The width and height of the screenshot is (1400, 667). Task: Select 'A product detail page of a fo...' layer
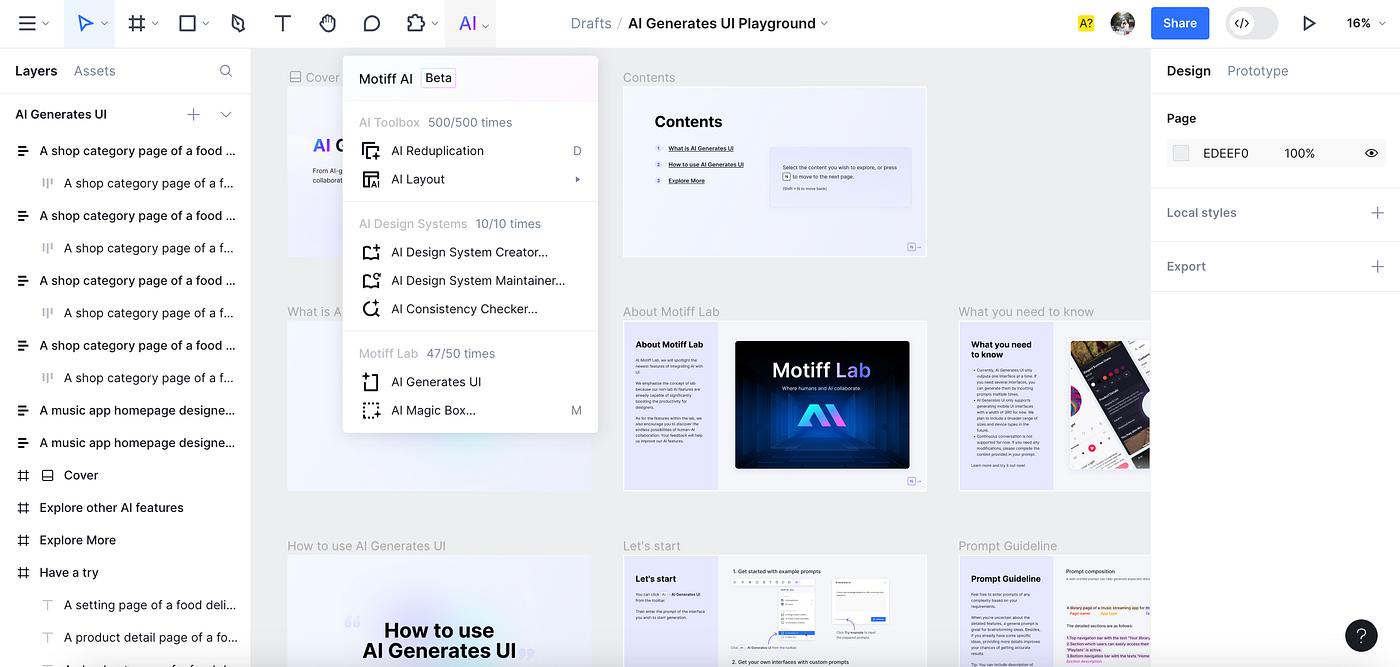[125, 637]
